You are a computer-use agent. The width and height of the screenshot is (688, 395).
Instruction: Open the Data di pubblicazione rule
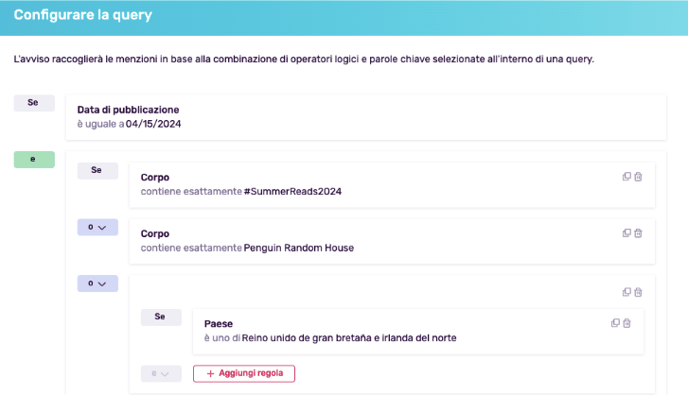click(x=366, y=117)
